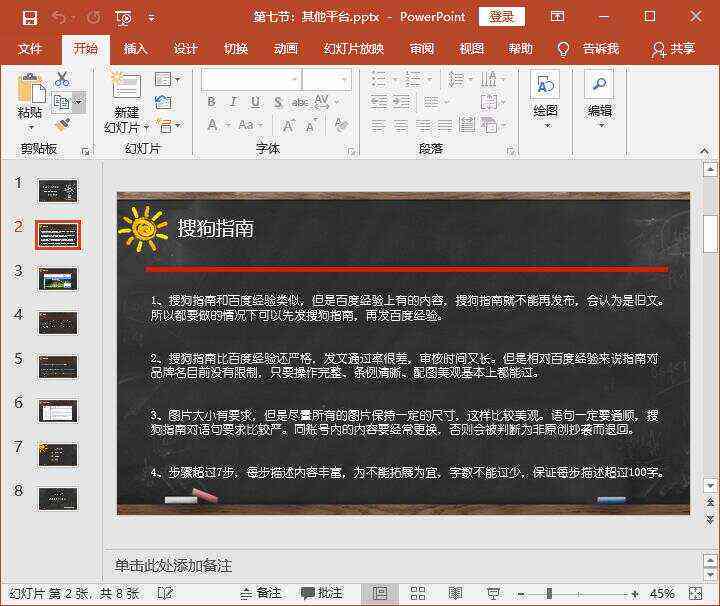720x606 pixels.
Task: Open the slide section dropdown
Action: [169, 125]
